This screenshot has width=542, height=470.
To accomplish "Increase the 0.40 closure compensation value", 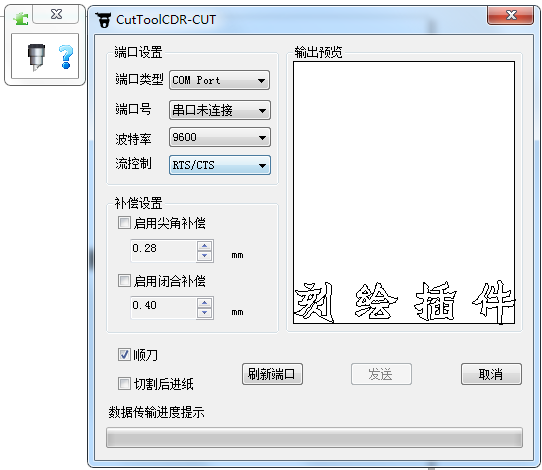I will point(205,303).
